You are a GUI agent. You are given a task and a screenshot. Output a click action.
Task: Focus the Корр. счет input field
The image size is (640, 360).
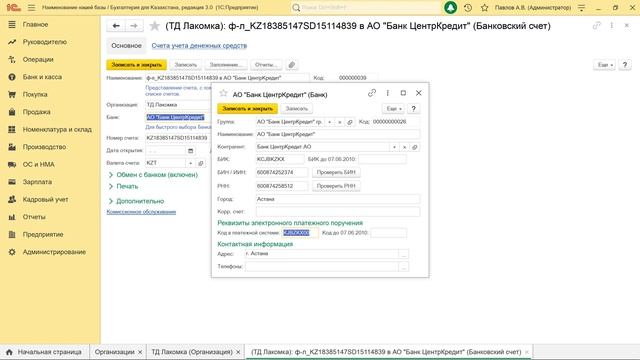coord(338,211)
